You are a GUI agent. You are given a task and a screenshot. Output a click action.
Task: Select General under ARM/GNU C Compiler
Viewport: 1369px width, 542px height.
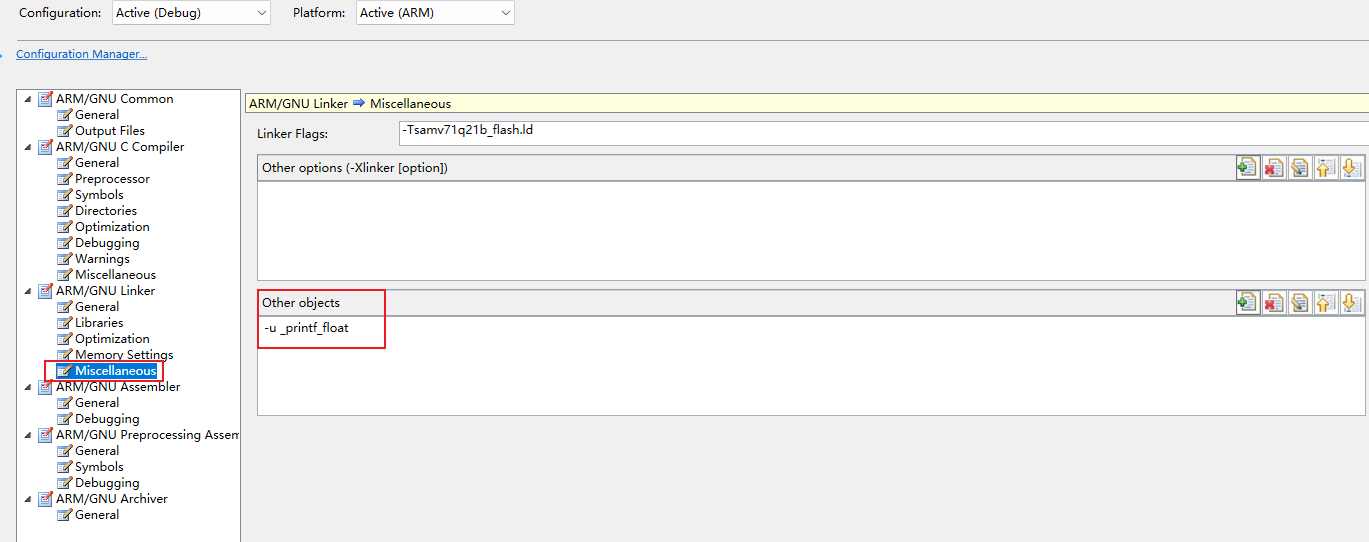point(97,163)
